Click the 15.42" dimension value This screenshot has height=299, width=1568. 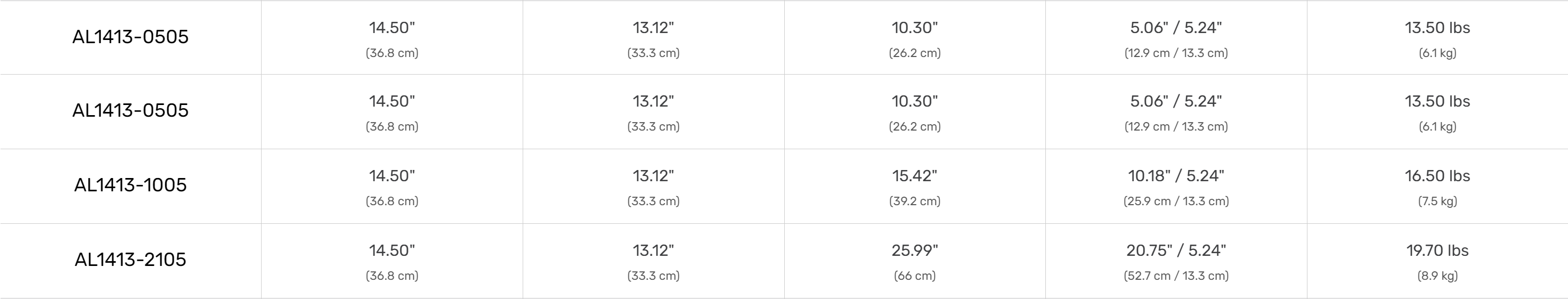914,176
